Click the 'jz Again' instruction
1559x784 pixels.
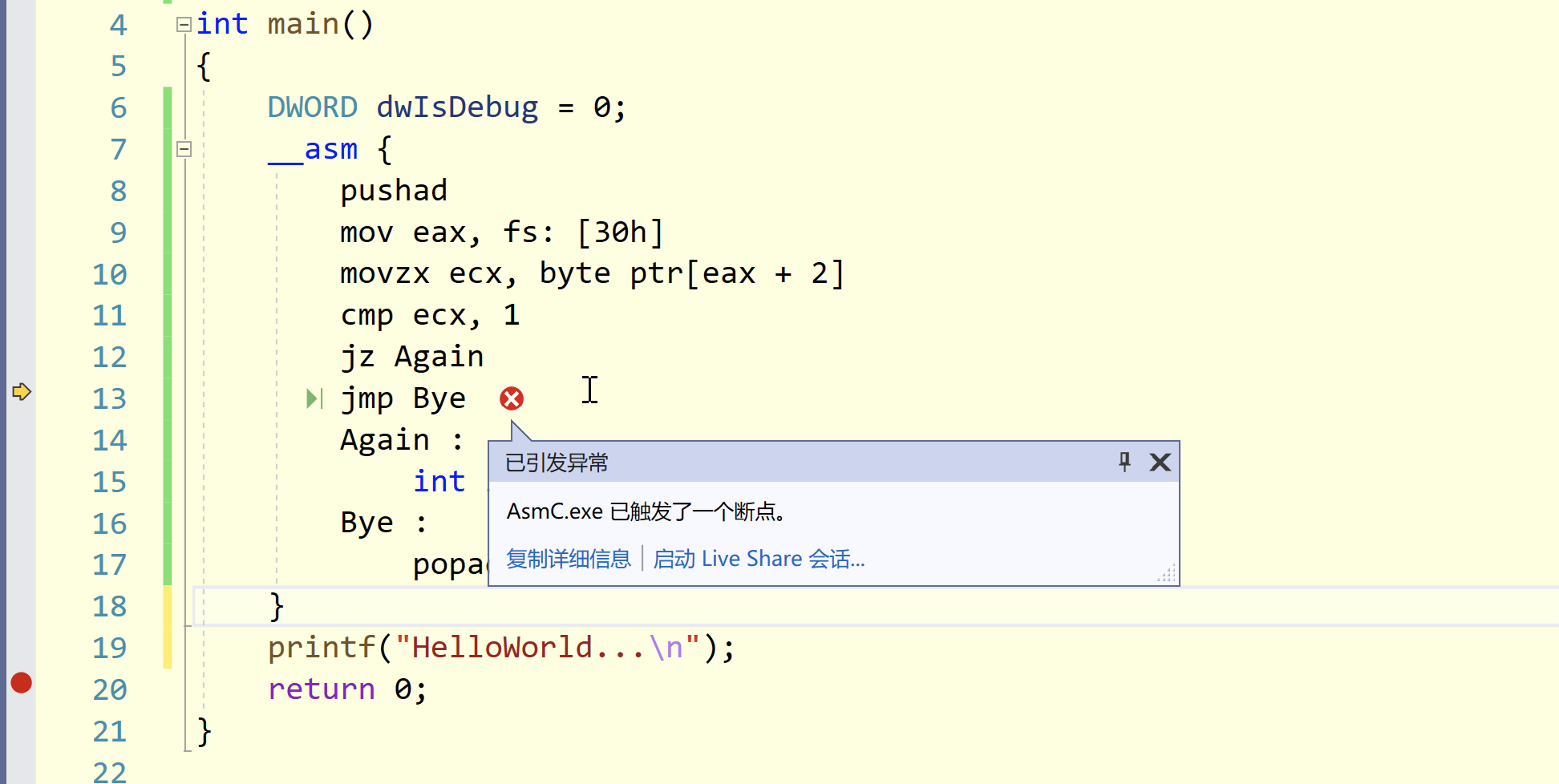[412, 357]
